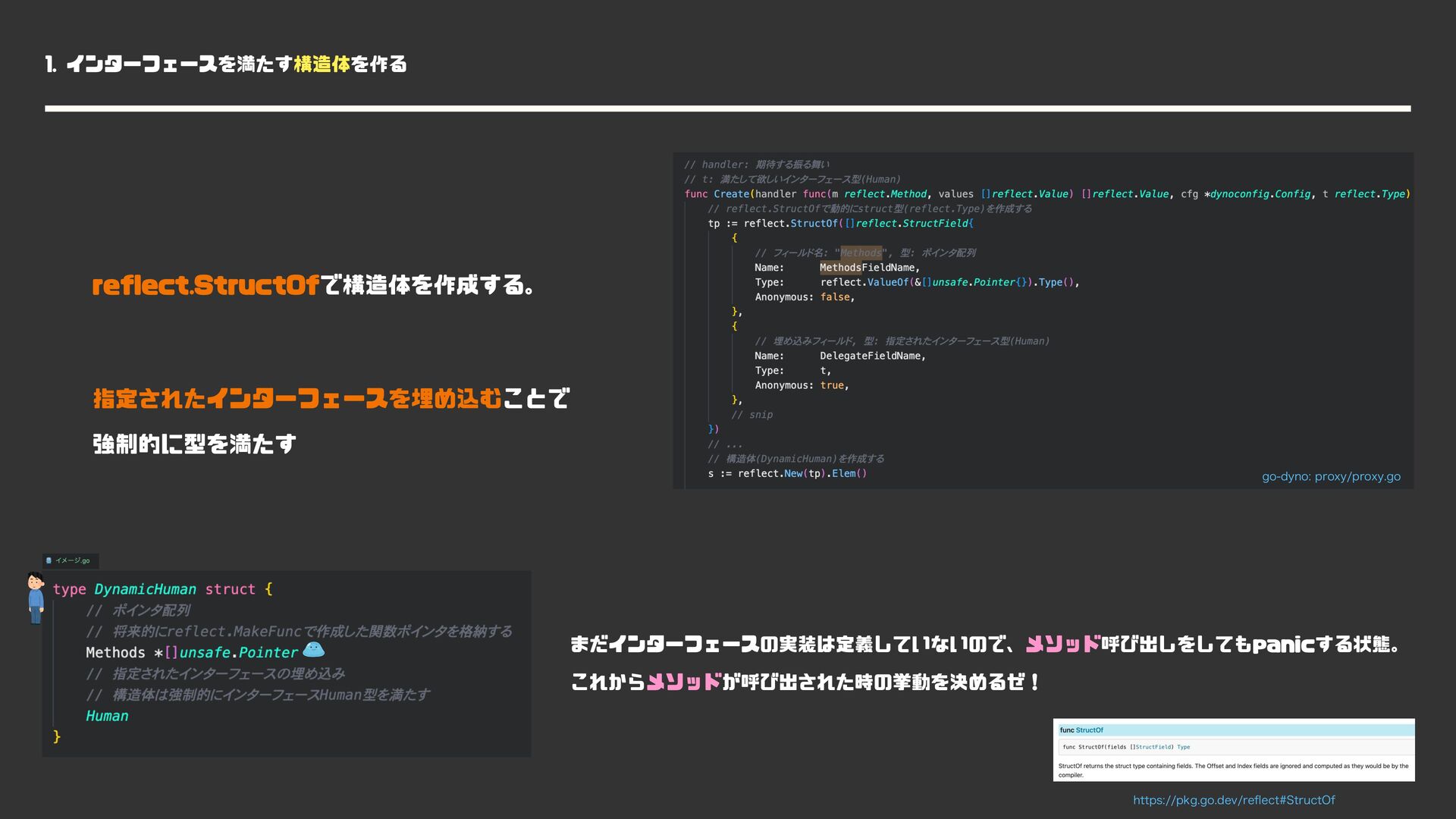Viewport: 1456px width, 819px height.
Task: Click the MethodsFieldName value in proxy.go code
Action: 869,268
